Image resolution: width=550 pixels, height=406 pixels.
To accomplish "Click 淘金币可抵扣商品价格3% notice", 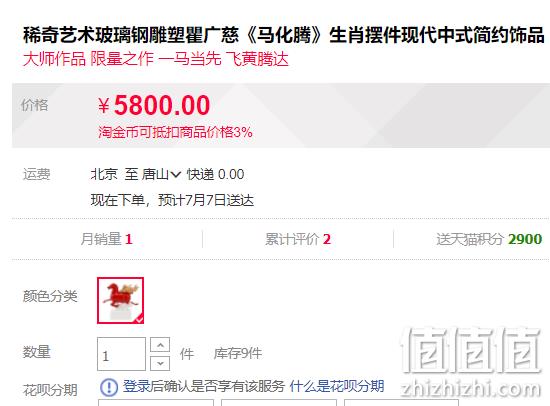I will coord(175,132).
